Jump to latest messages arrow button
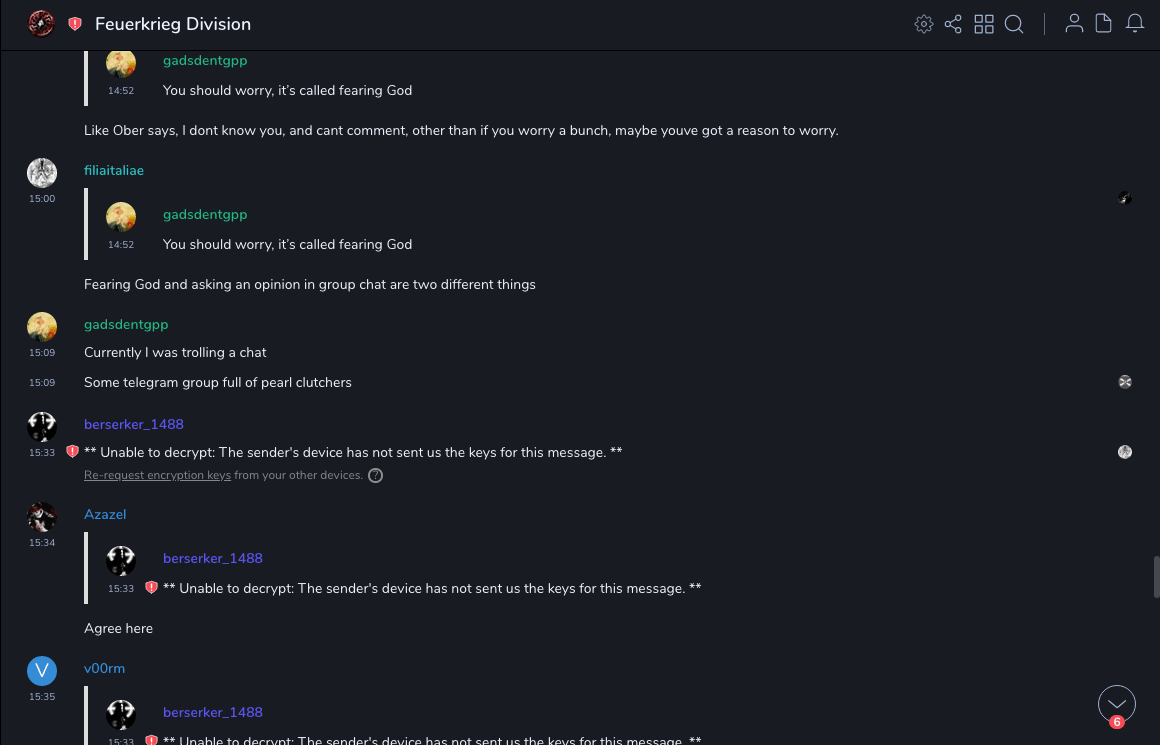Screen dimensions: 1160x745 point(1117,704)
